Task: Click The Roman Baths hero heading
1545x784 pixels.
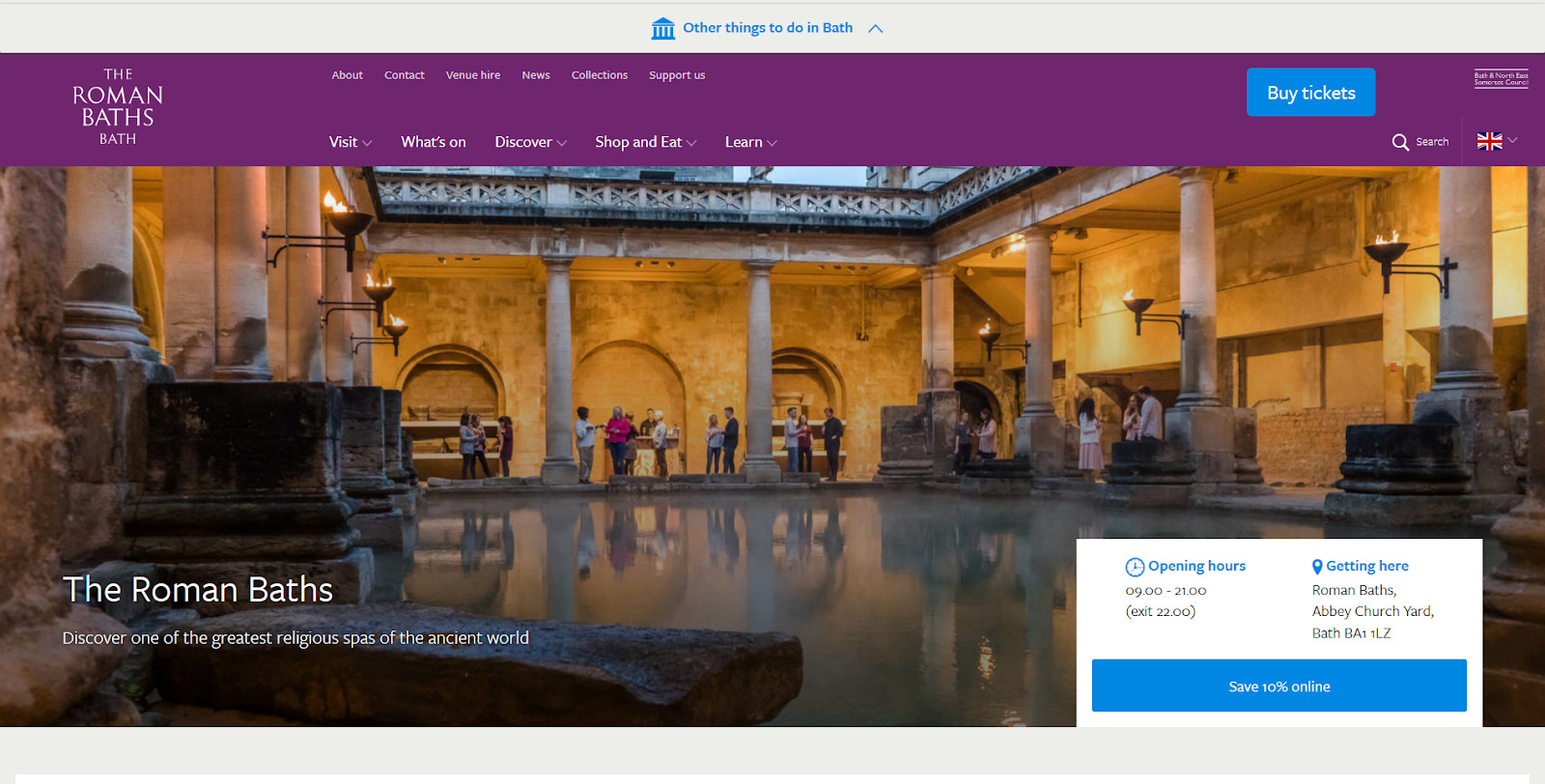Action: coord(198,589)
